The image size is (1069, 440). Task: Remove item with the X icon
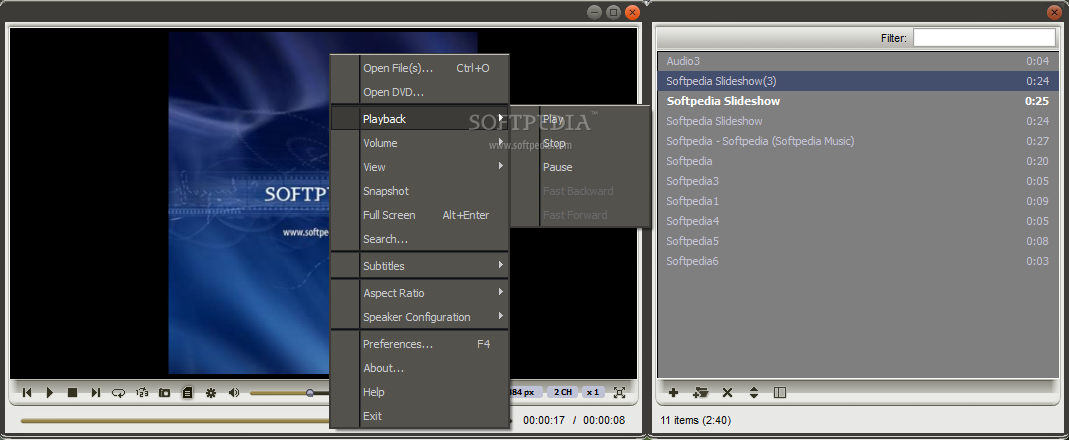[x=727, y=392]
